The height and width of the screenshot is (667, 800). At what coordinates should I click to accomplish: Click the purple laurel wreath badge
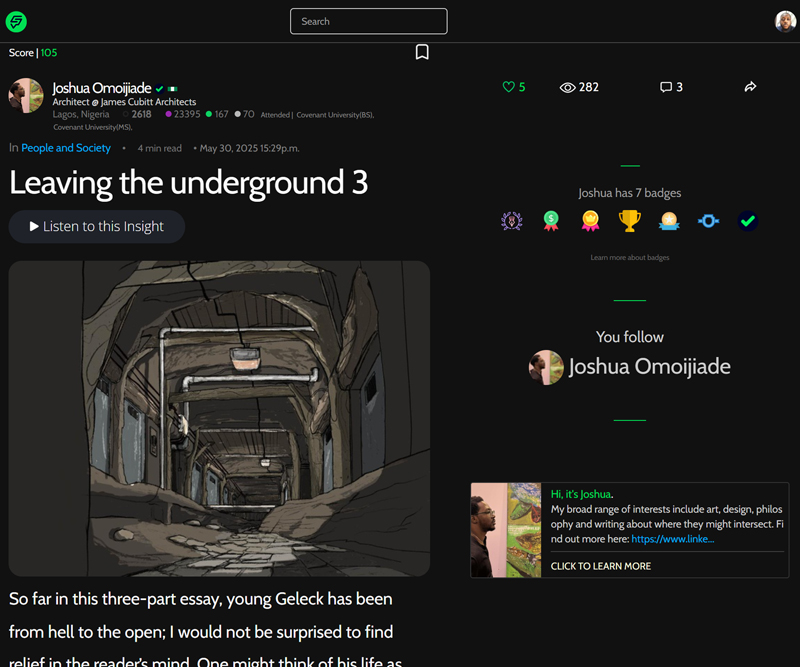coord(511,221)
